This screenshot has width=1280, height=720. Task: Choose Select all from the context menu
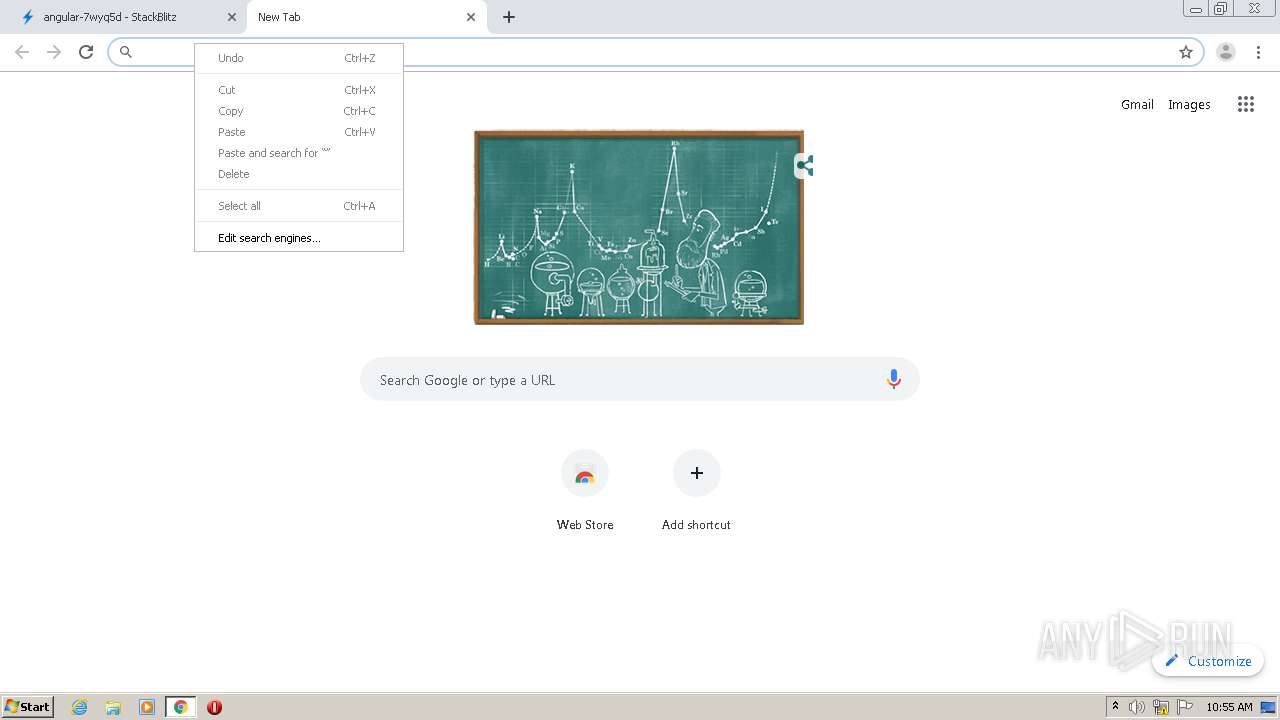299,206
